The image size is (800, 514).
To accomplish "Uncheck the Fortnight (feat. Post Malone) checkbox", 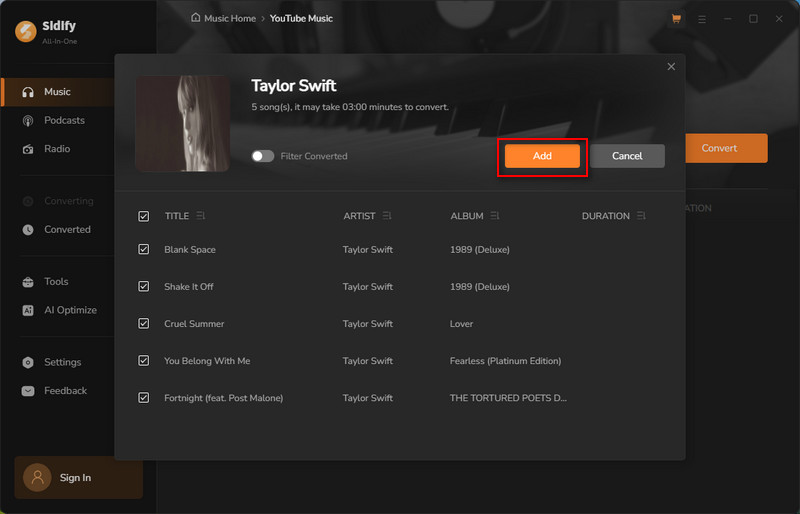I will pyautogui.click(x=144, y=398).
